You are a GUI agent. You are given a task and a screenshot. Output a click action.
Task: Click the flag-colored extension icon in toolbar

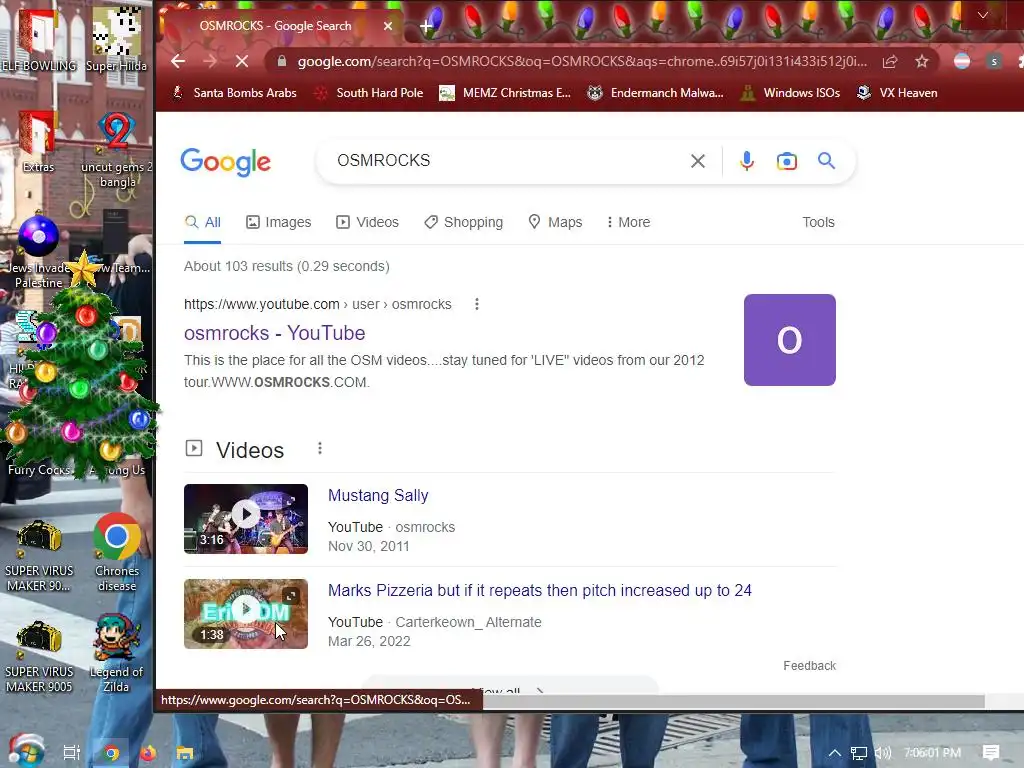tap(962, 61)
